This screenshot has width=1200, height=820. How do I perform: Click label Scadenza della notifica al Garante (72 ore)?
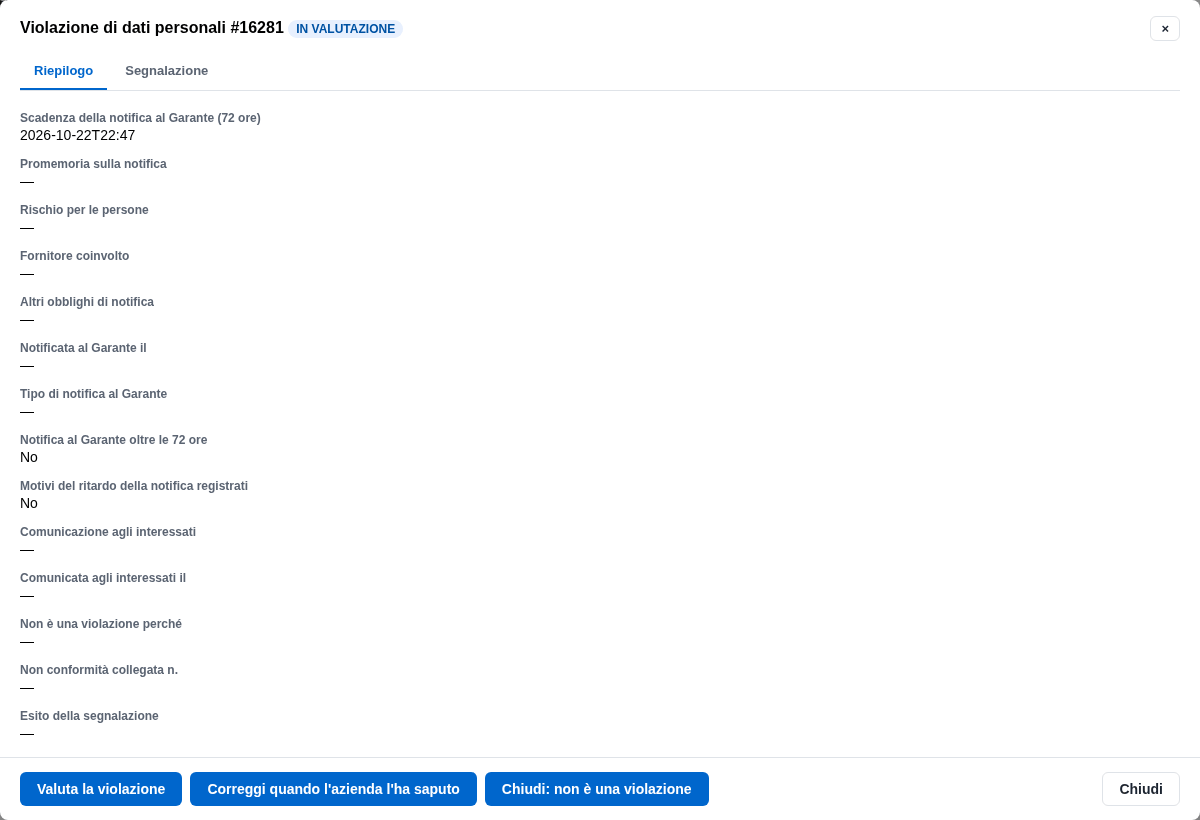(140, 118)
